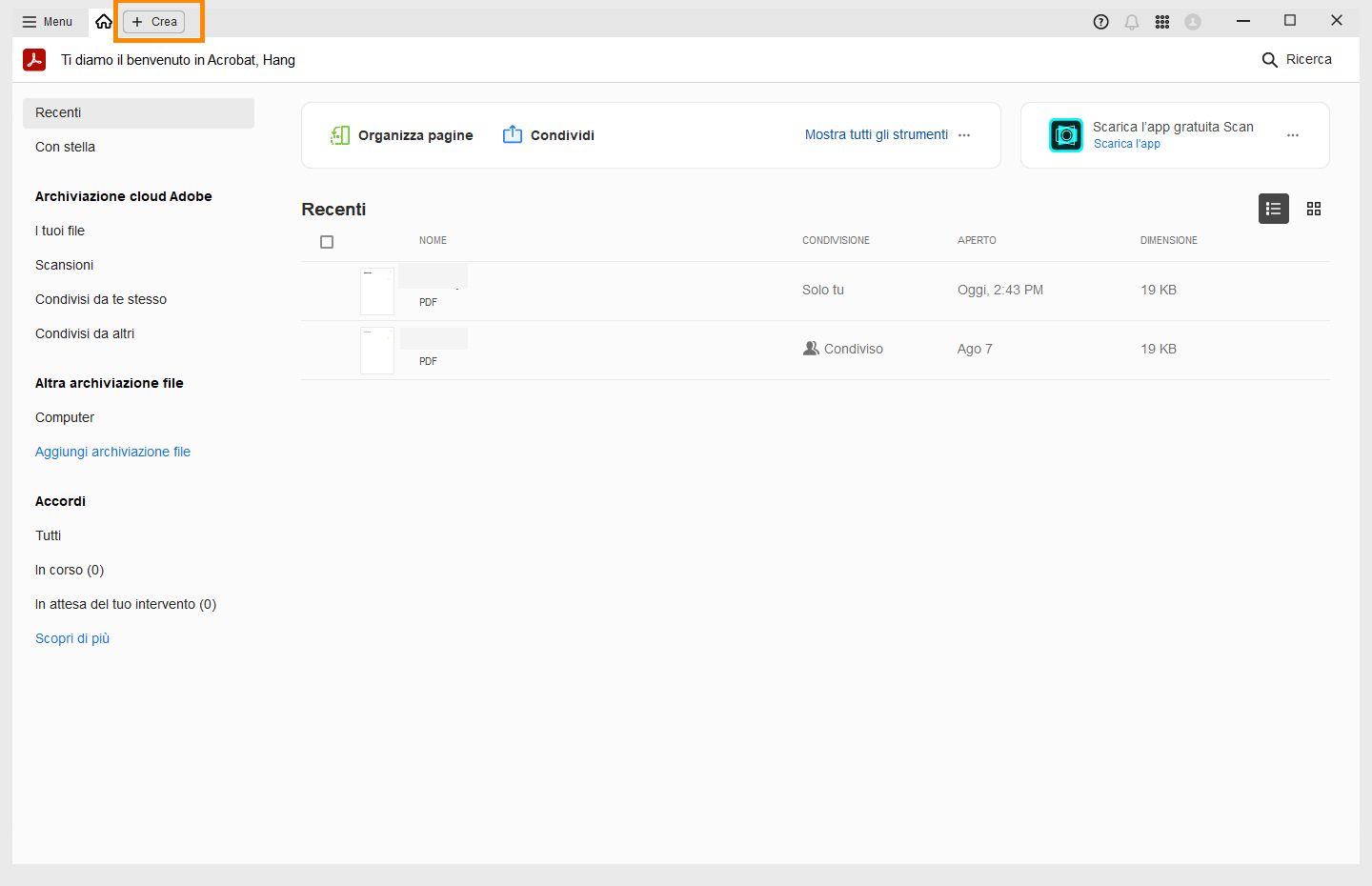Switch to grid thumbnail view
The width and height of the screenshot is (1372, 886).
1314,209
